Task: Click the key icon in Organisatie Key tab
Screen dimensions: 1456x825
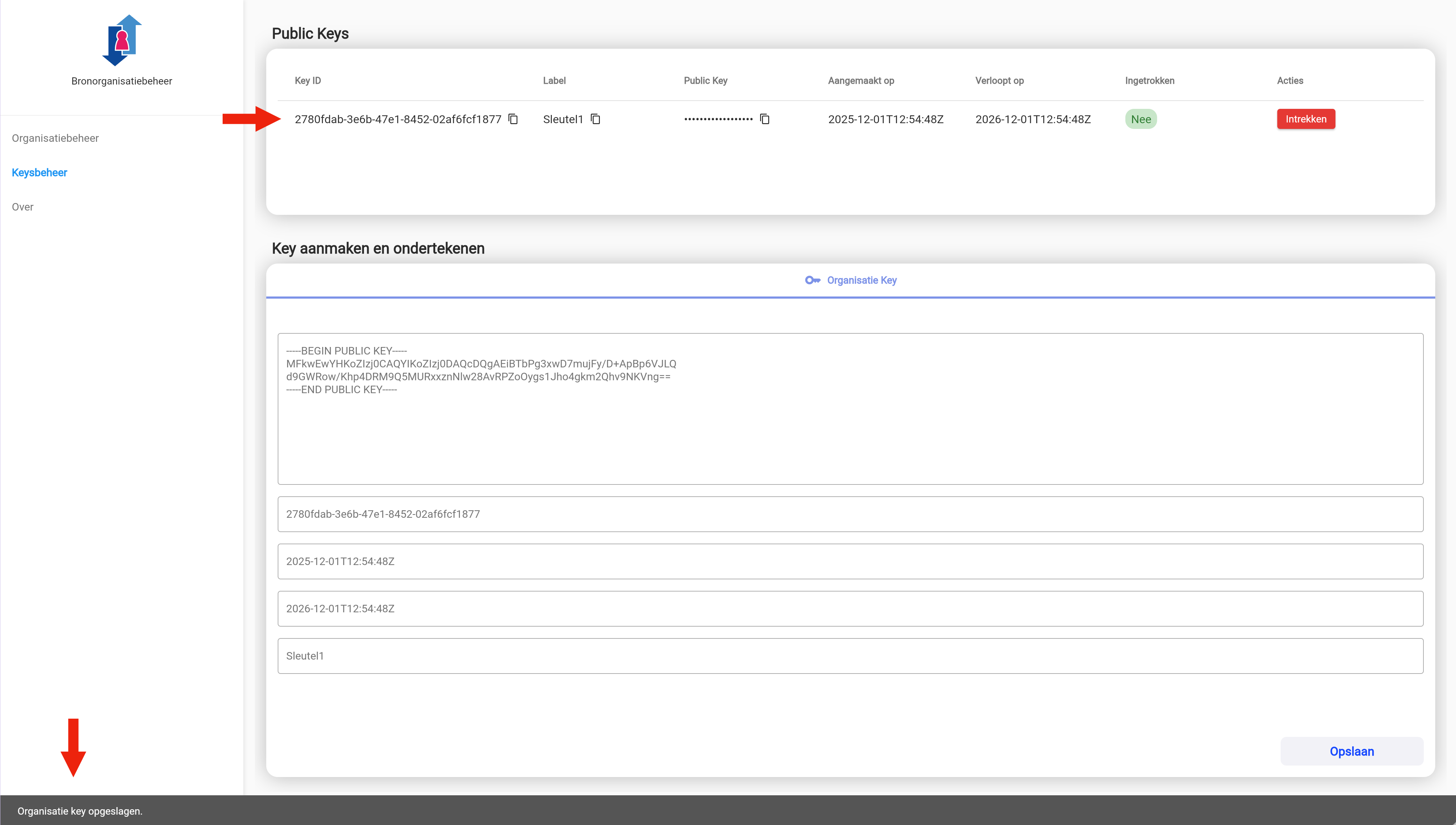Action: point(812,280)
